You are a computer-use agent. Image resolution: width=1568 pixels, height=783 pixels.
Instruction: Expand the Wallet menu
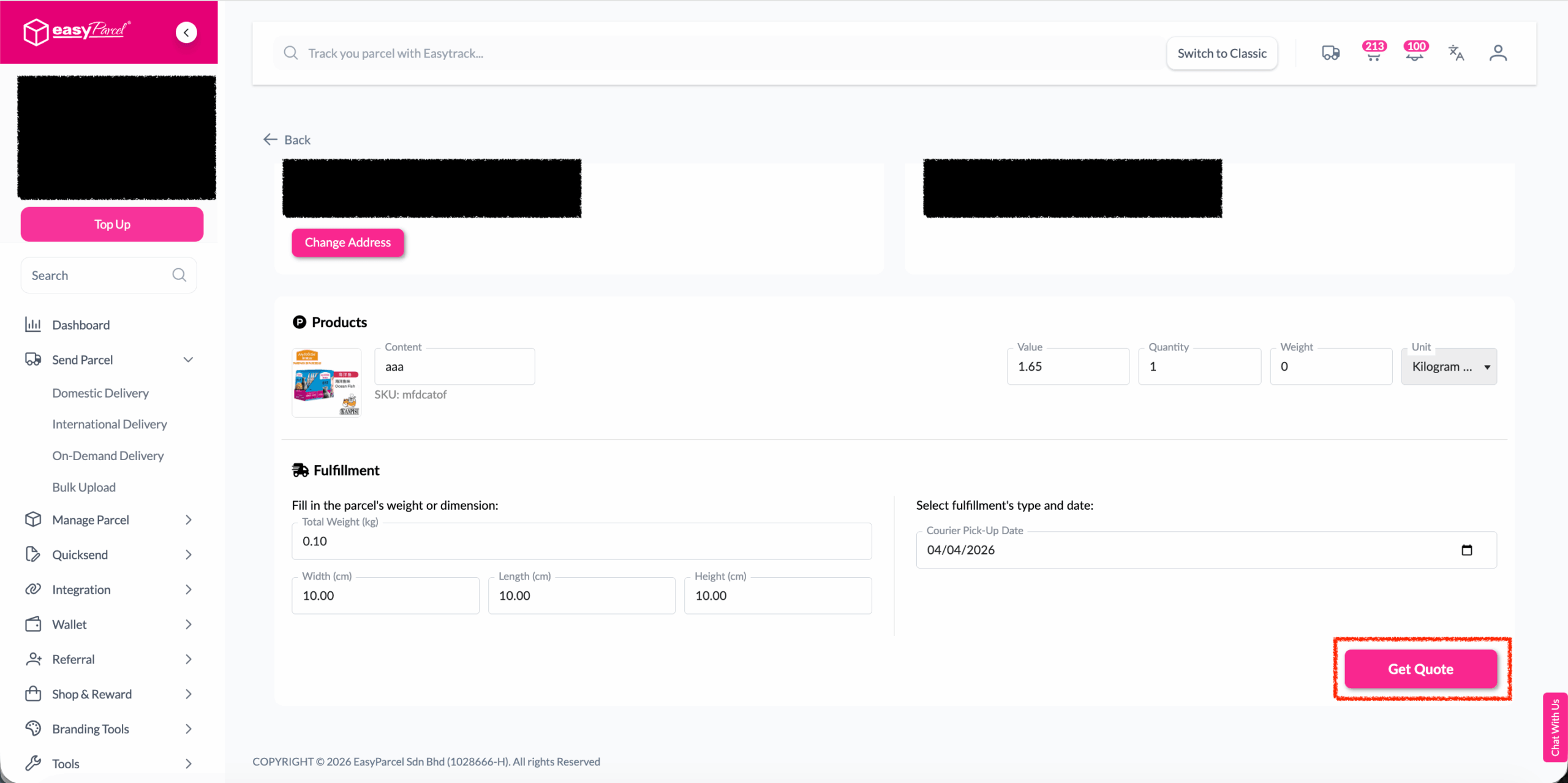pyautogui.click(x=188, y=624)
